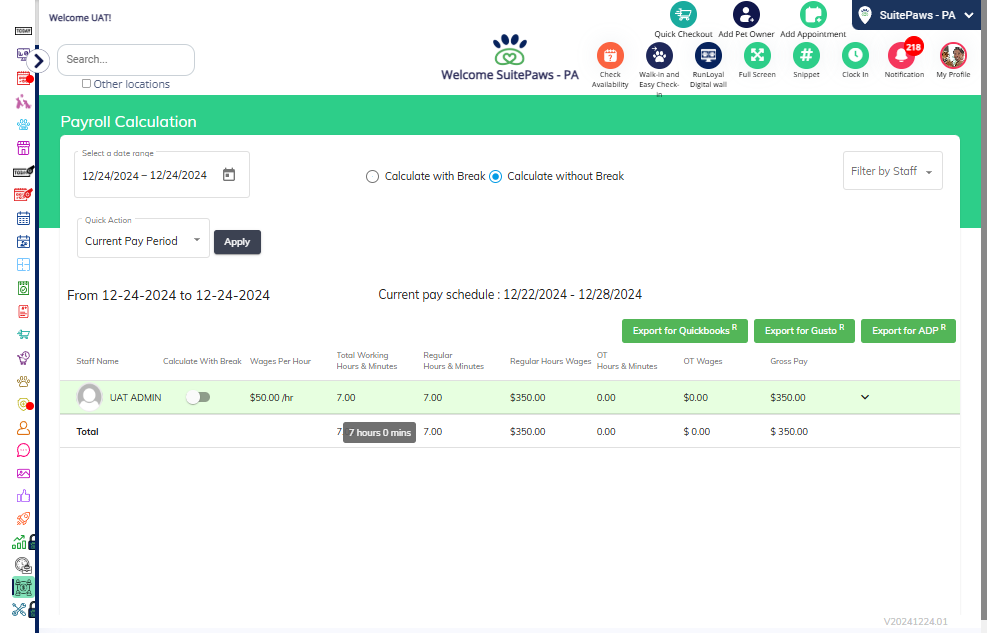Click Export for Quickbooks
The height and width of the screenshot is (633, 987).
pyautogui.click(x=684, y=330)
